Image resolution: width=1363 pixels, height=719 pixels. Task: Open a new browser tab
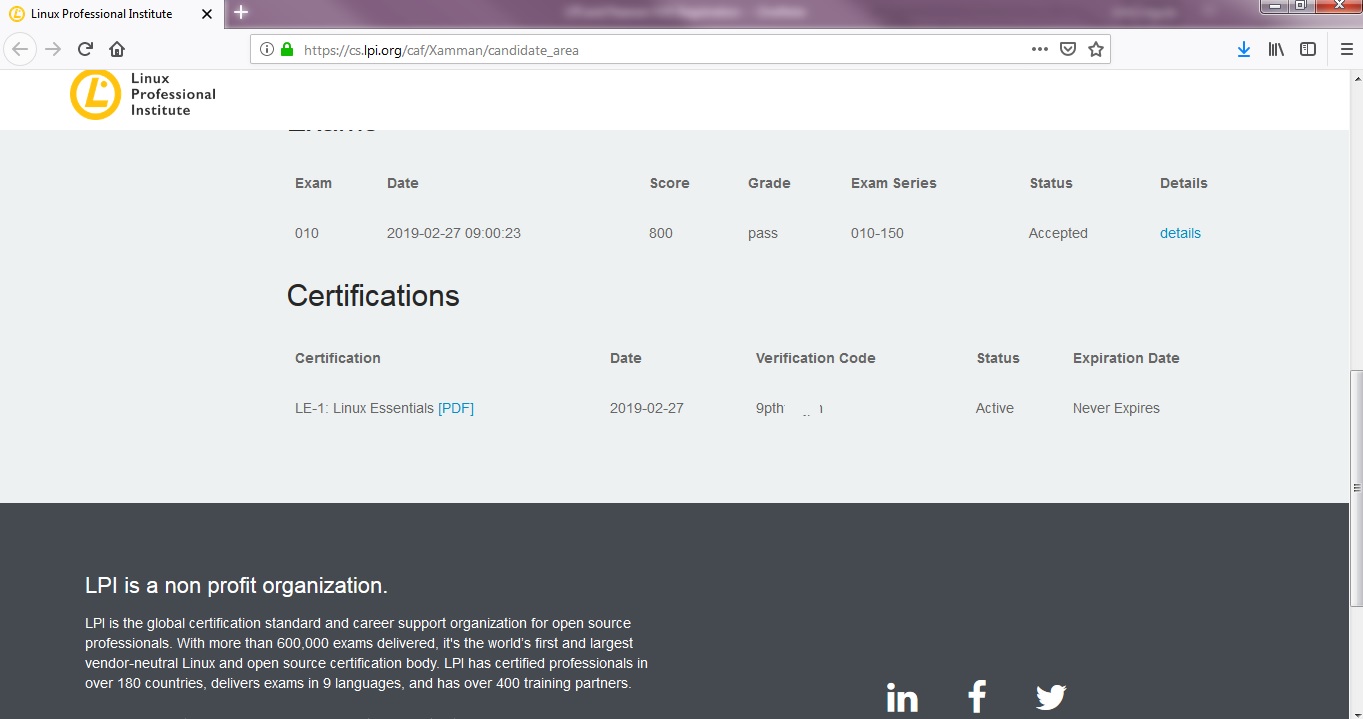pos(240,13)
